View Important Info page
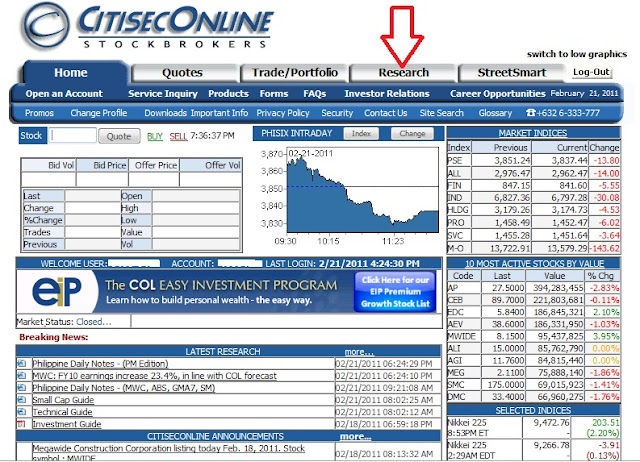Viewport: 640px width, 462px height. pyautogui.click(x=219, y=113)
